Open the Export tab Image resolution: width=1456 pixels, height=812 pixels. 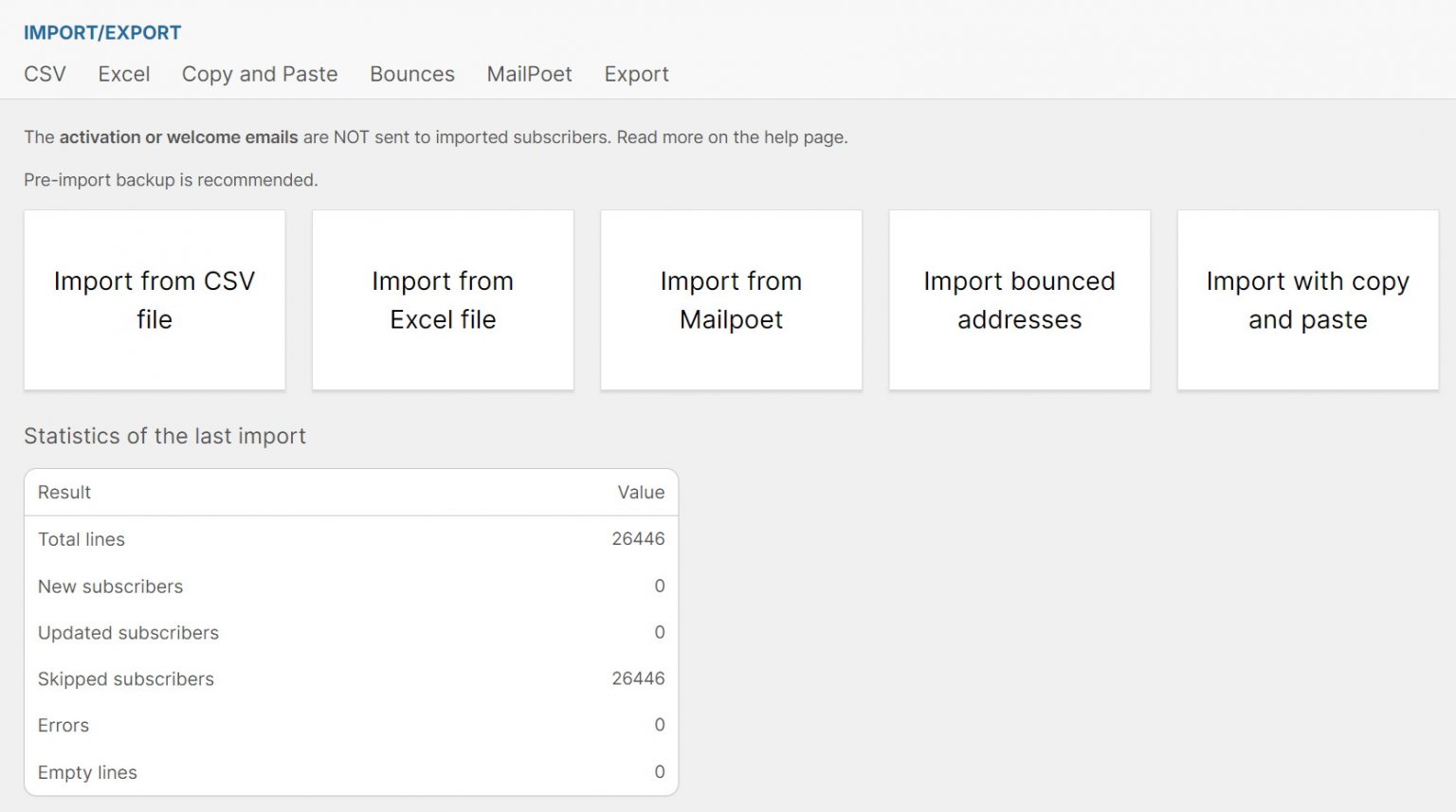pos(637,74)
